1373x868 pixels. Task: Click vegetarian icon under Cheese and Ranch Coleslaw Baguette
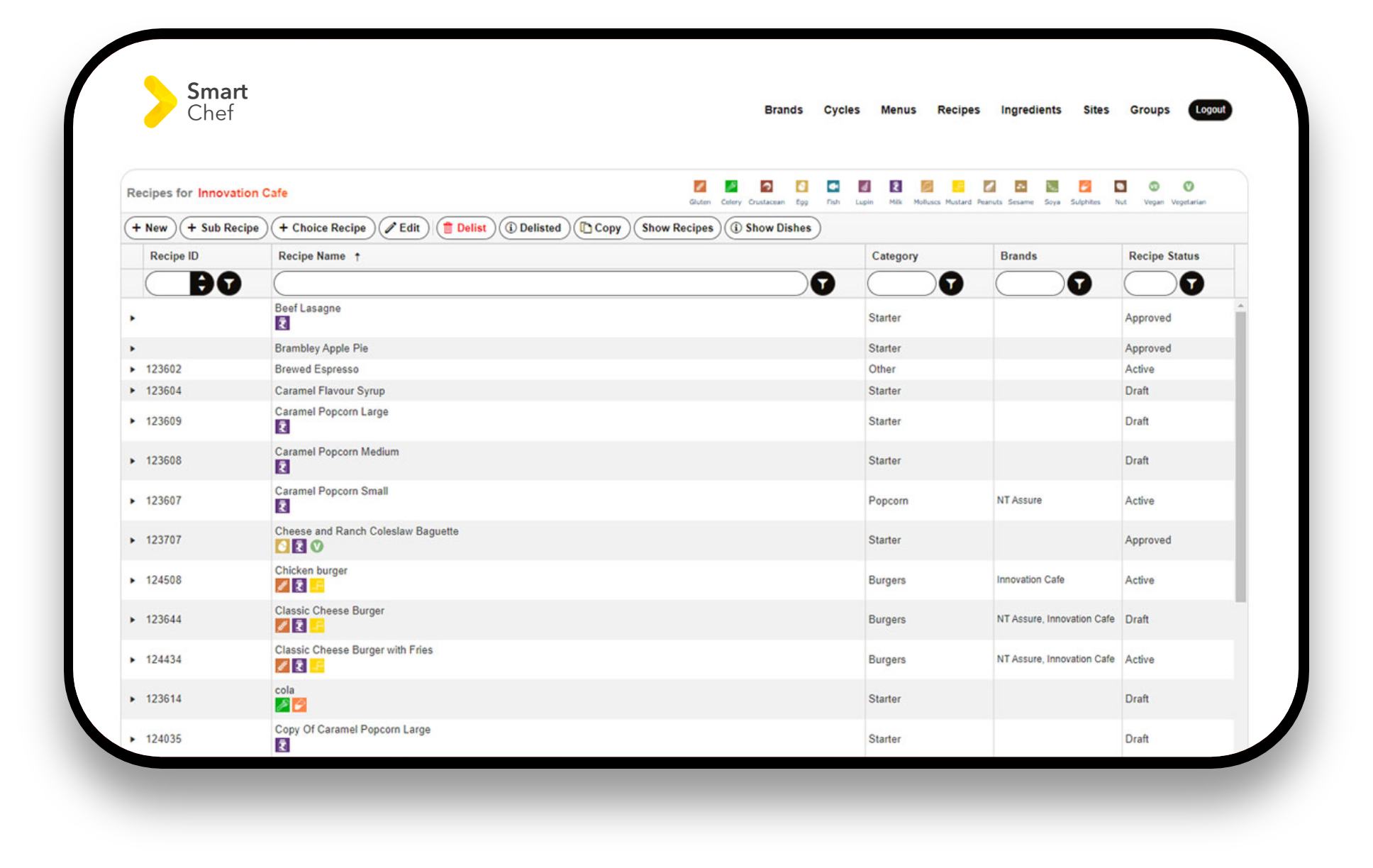pyautogui.click(x=317, y=546)
